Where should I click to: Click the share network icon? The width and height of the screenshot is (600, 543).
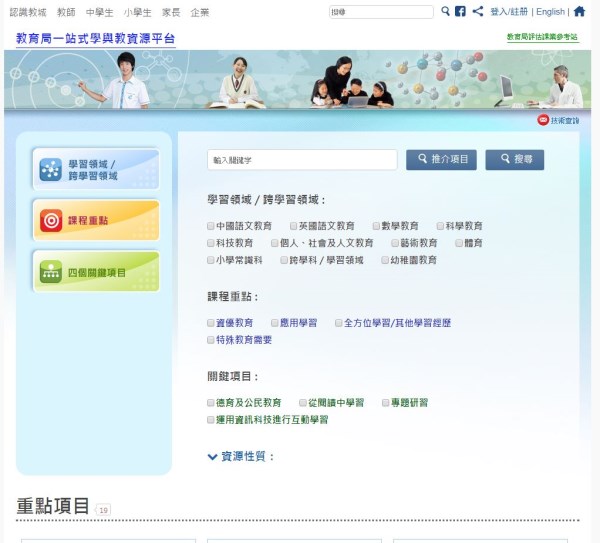click(x=477, y=12)
